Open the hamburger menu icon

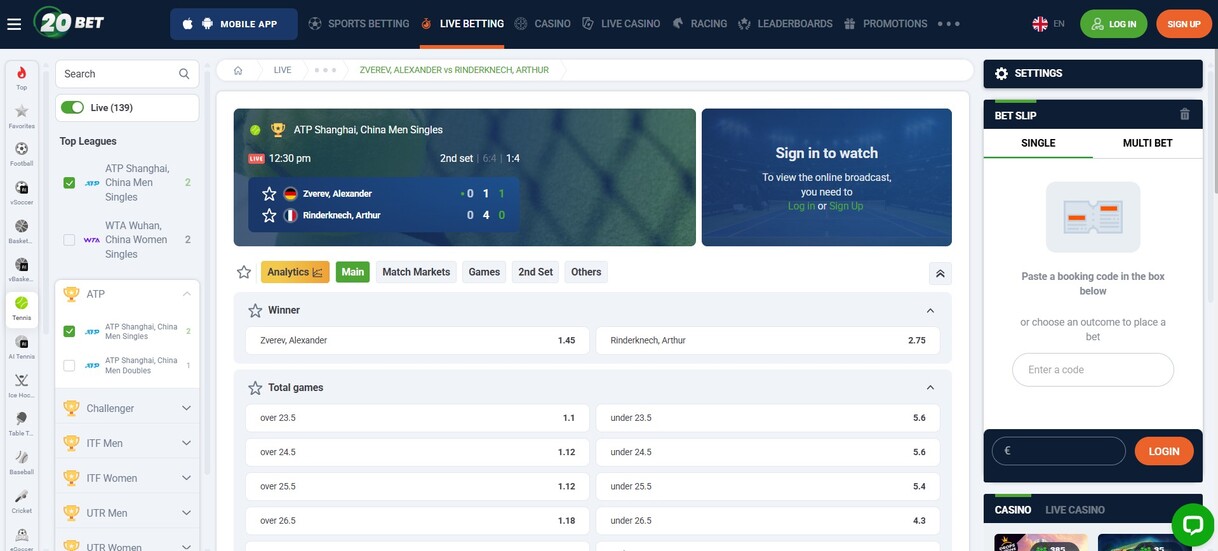[x=14, y=24]
